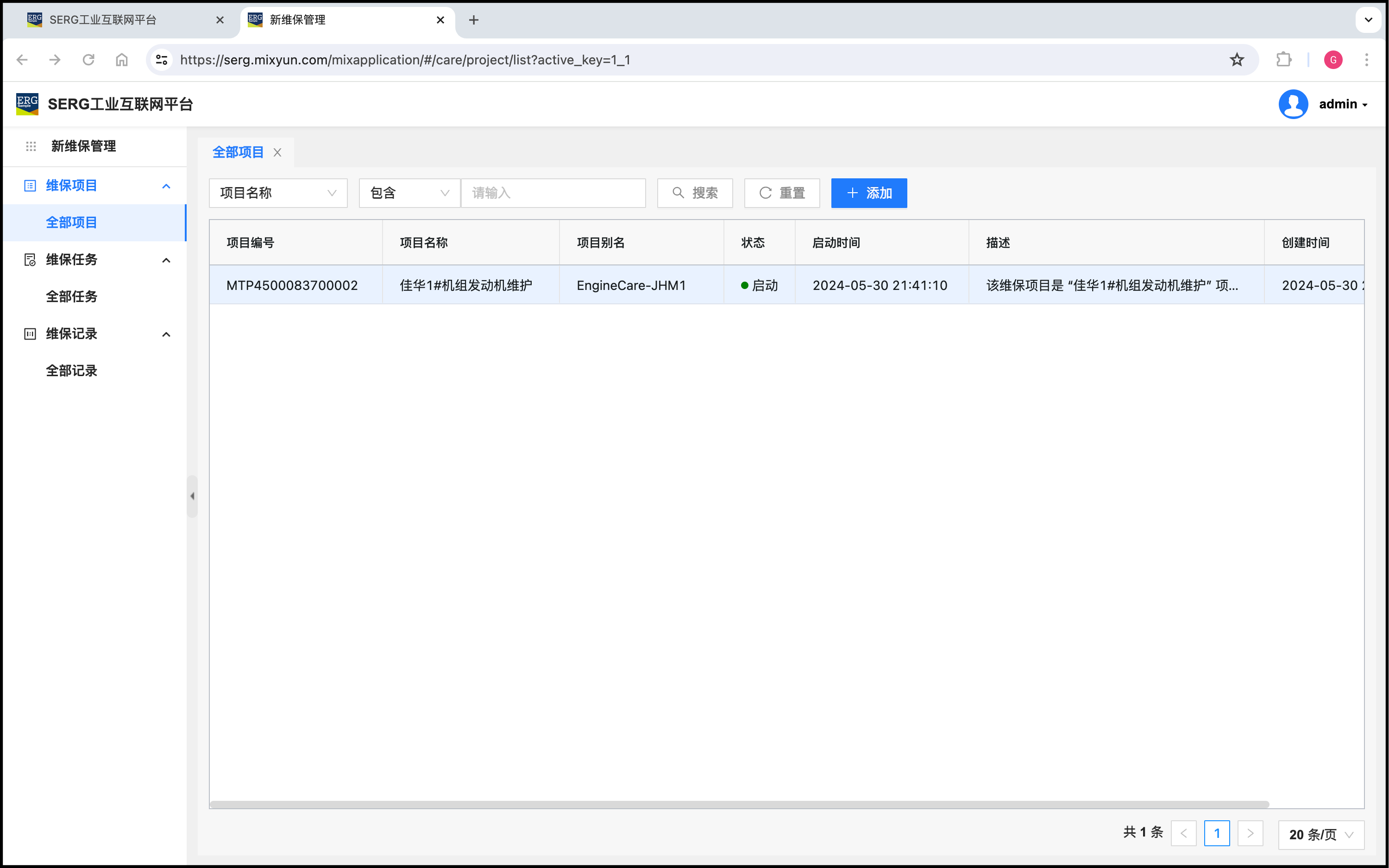Collapse the 维保任务 menu section
Viewport: 1389px width, 868px height.
coord(166,260)
